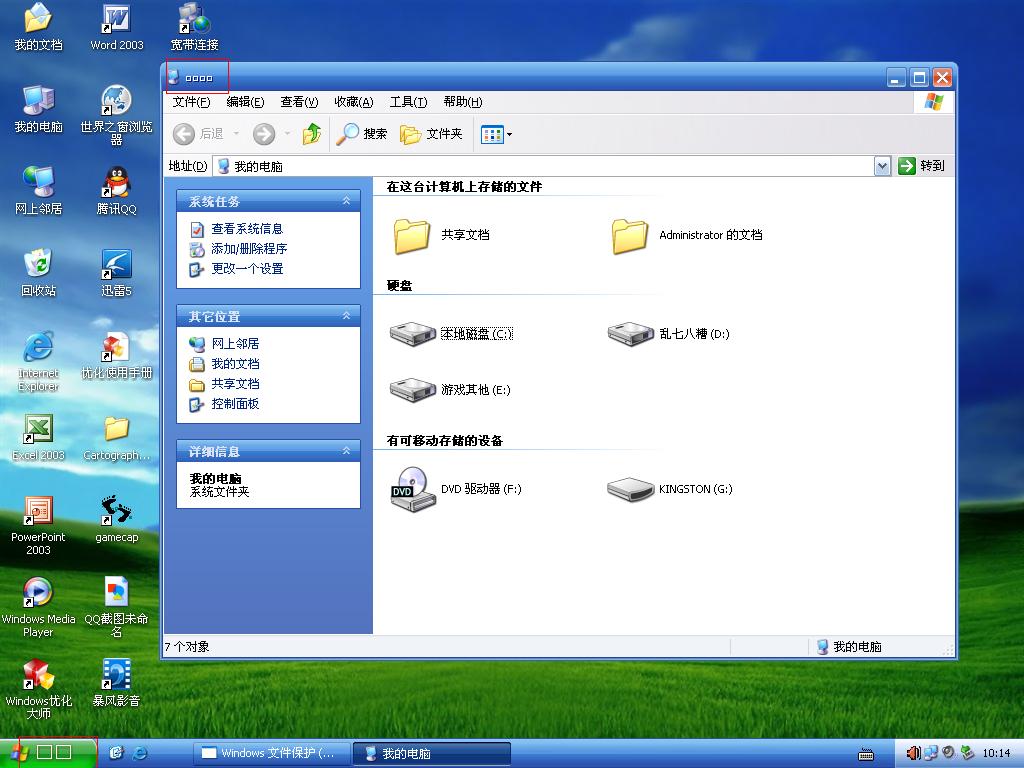Screen dimensions: 1024x768
Task: Launch the PowerPoint 2003 shortcut
Action: coord(38,526)
